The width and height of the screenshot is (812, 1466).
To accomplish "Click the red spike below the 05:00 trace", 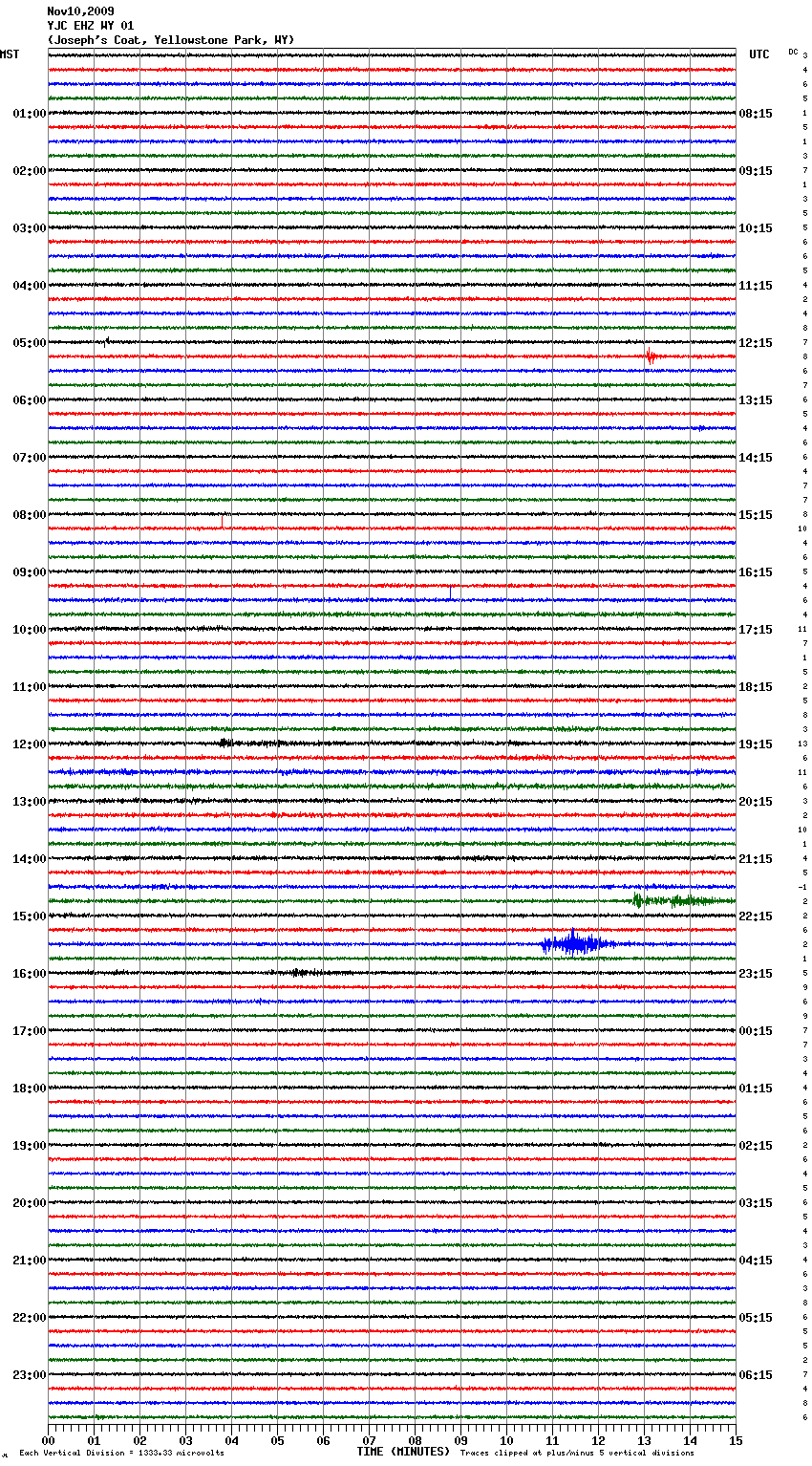I will [651, 356].
